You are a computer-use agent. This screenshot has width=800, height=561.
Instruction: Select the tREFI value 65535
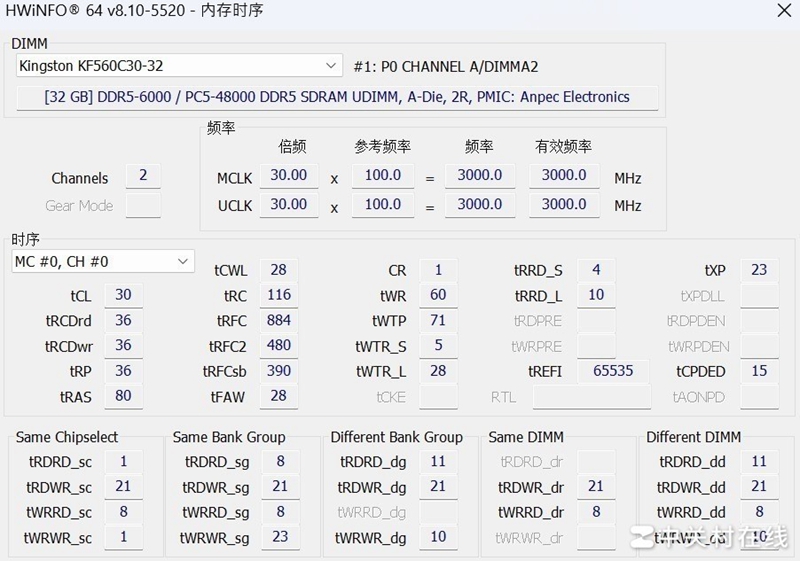pyautogui.click(x=613, y=371)
